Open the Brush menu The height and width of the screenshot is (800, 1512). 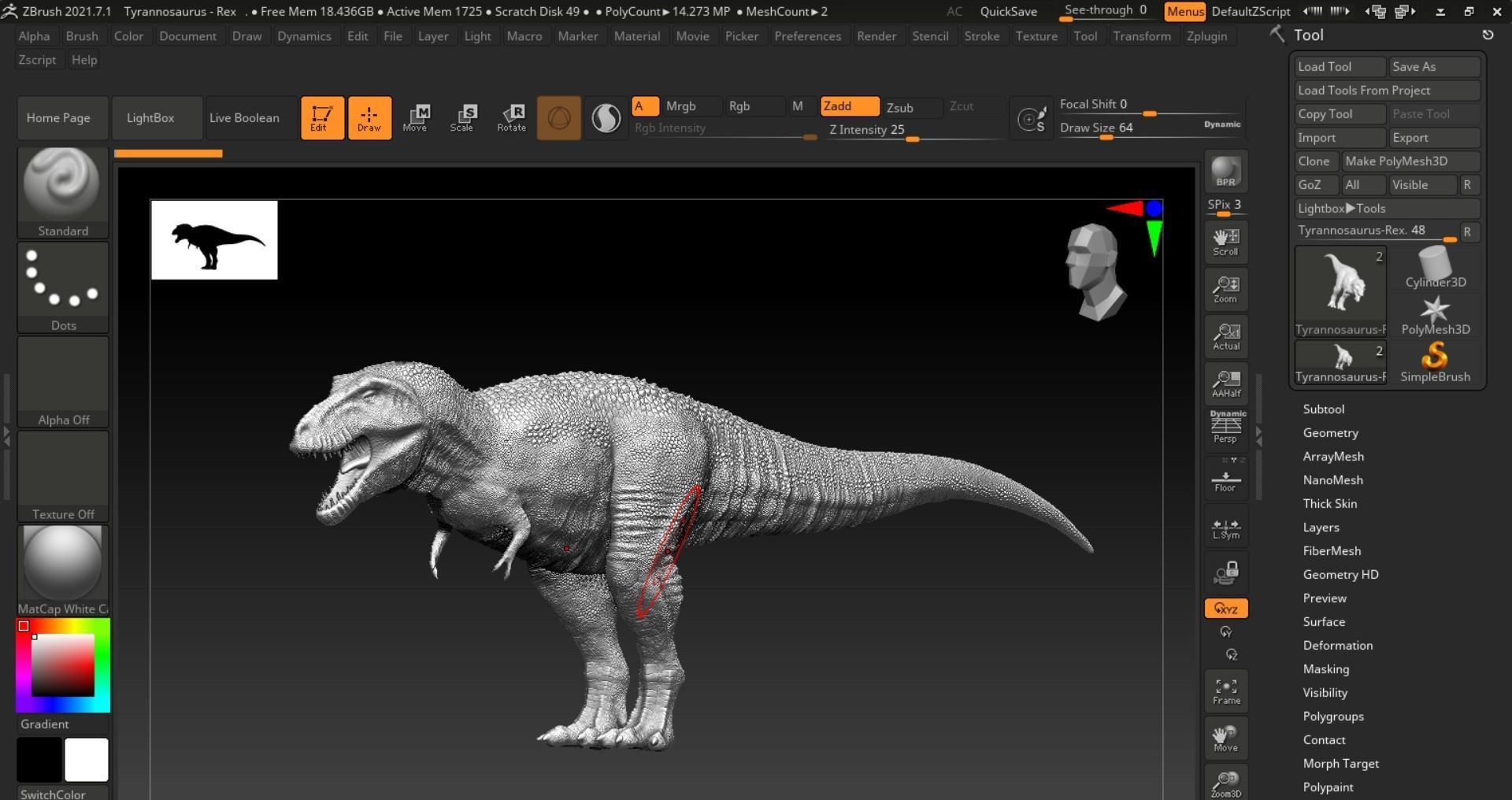(x=82, y=36)
